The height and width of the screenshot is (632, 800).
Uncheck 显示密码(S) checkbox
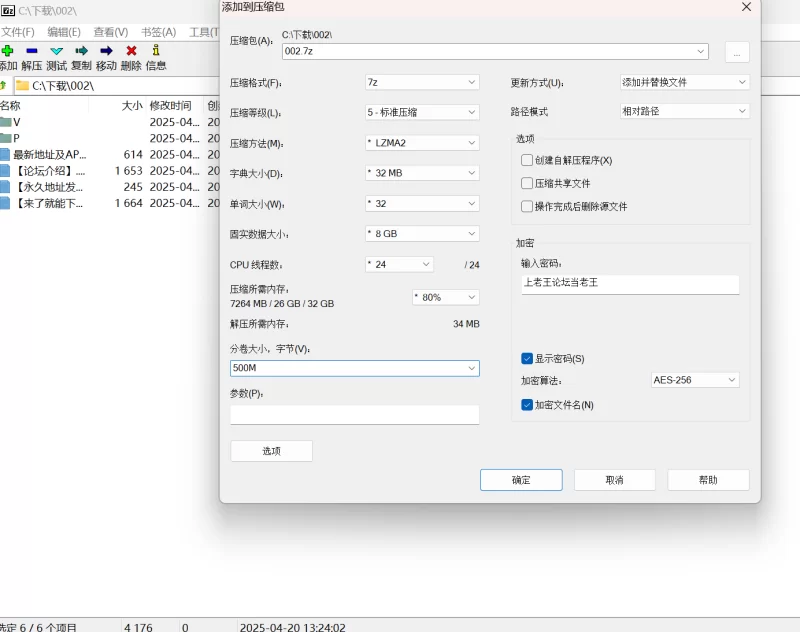pos(527,359)
